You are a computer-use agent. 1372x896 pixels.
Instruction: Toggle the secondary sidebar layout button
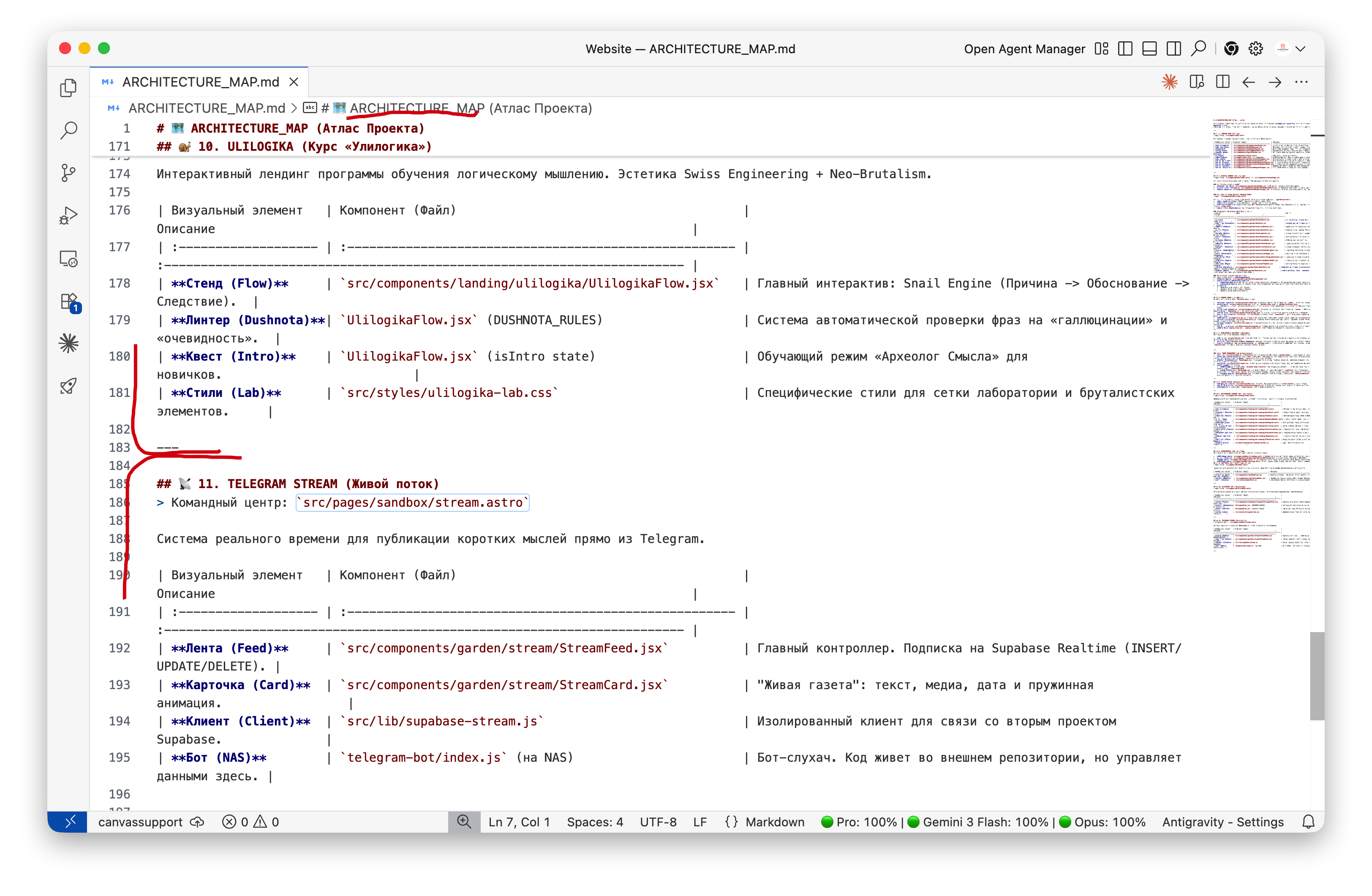[x=1173, y=49]
